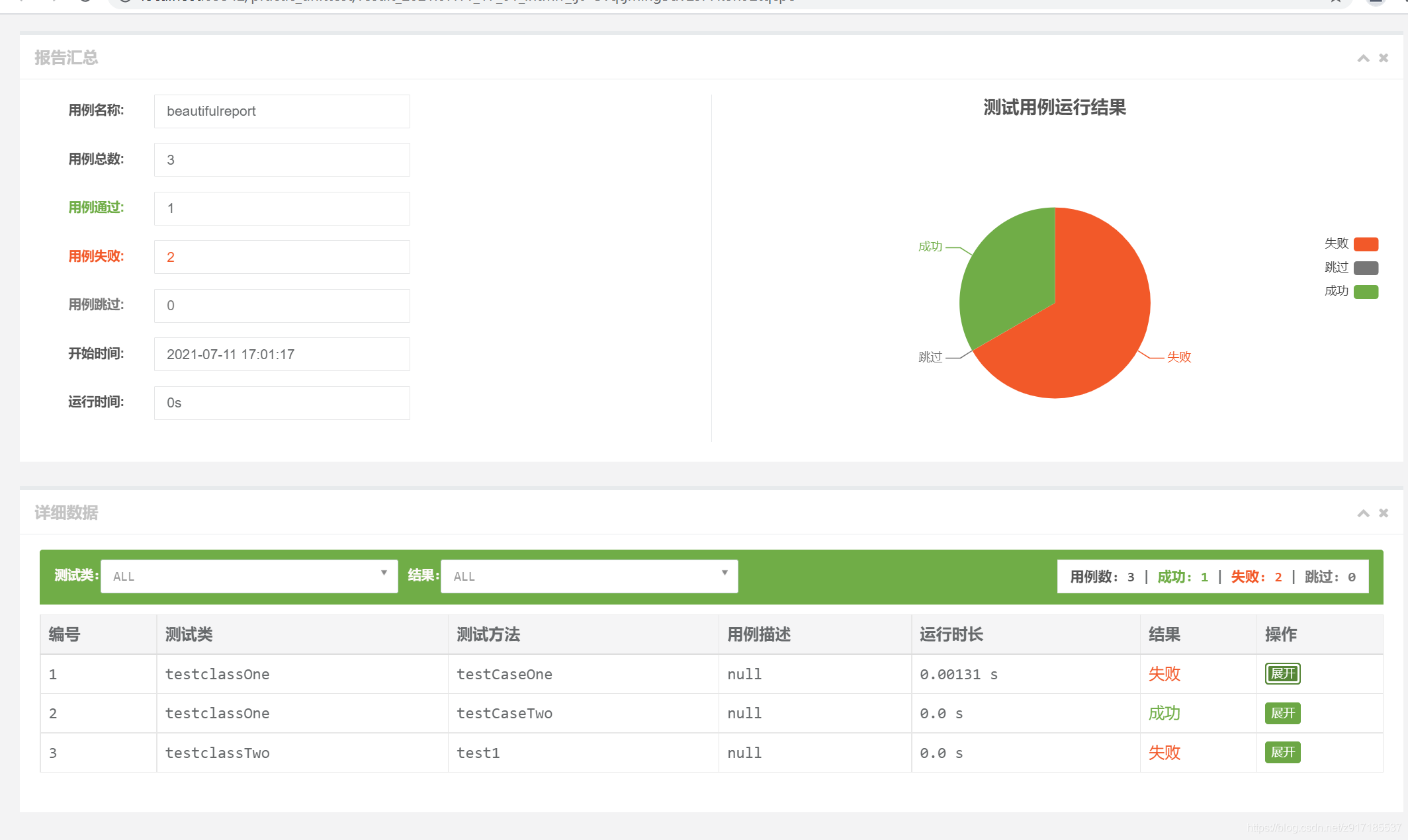Click the 开始时间 field with the date
Image resolution: width=1408 pixels, height=840 pixels.
click(x=282, y=354)
